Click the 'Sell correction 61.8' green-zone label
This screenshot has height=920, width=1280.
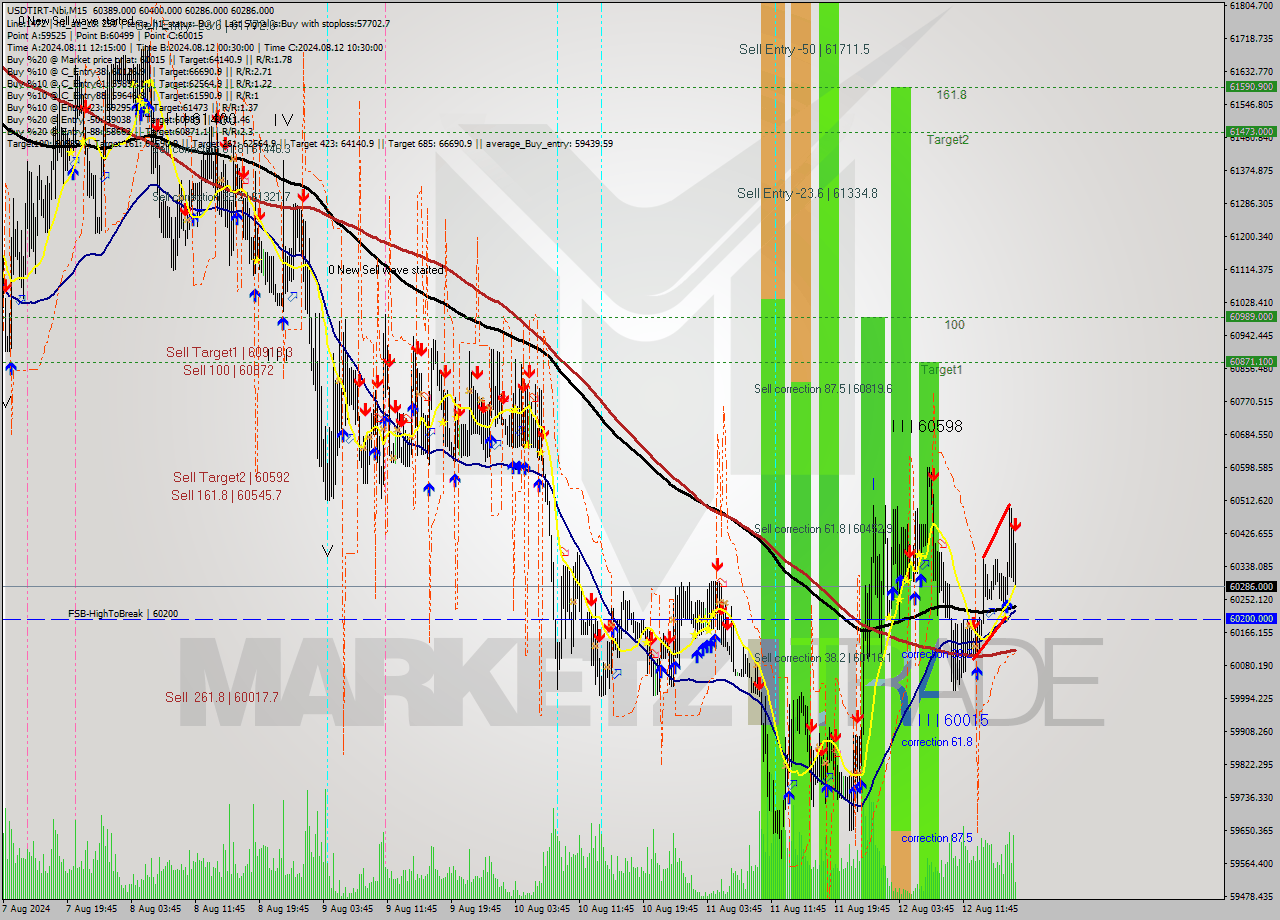click(x=823, y=528)
